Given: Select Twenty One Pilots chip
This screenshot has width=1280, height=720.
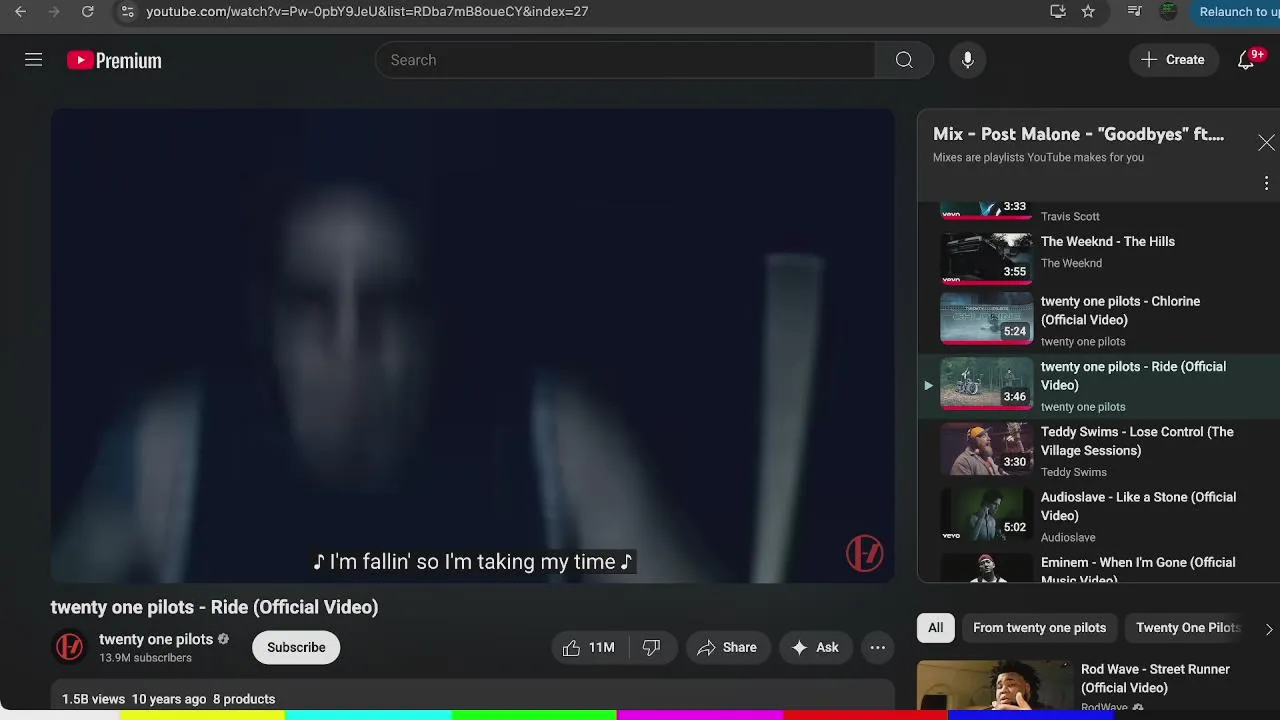Looking at the screenshot, I should [x=1188, y=628].
